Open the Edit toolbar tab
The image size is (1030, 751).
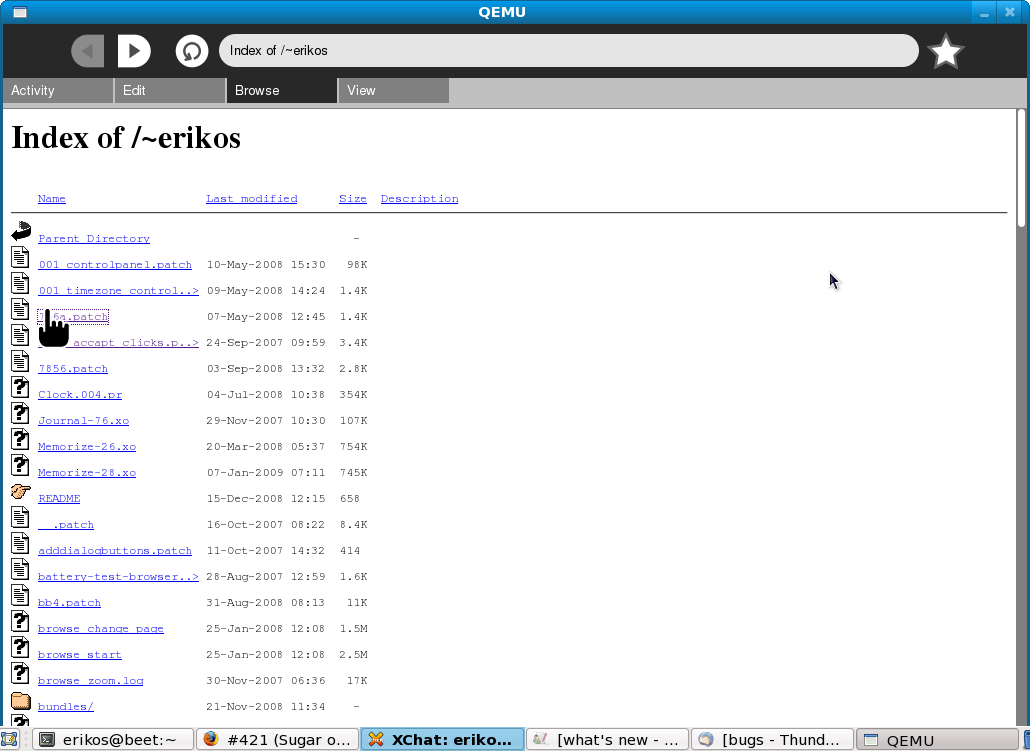coord(169,91)
